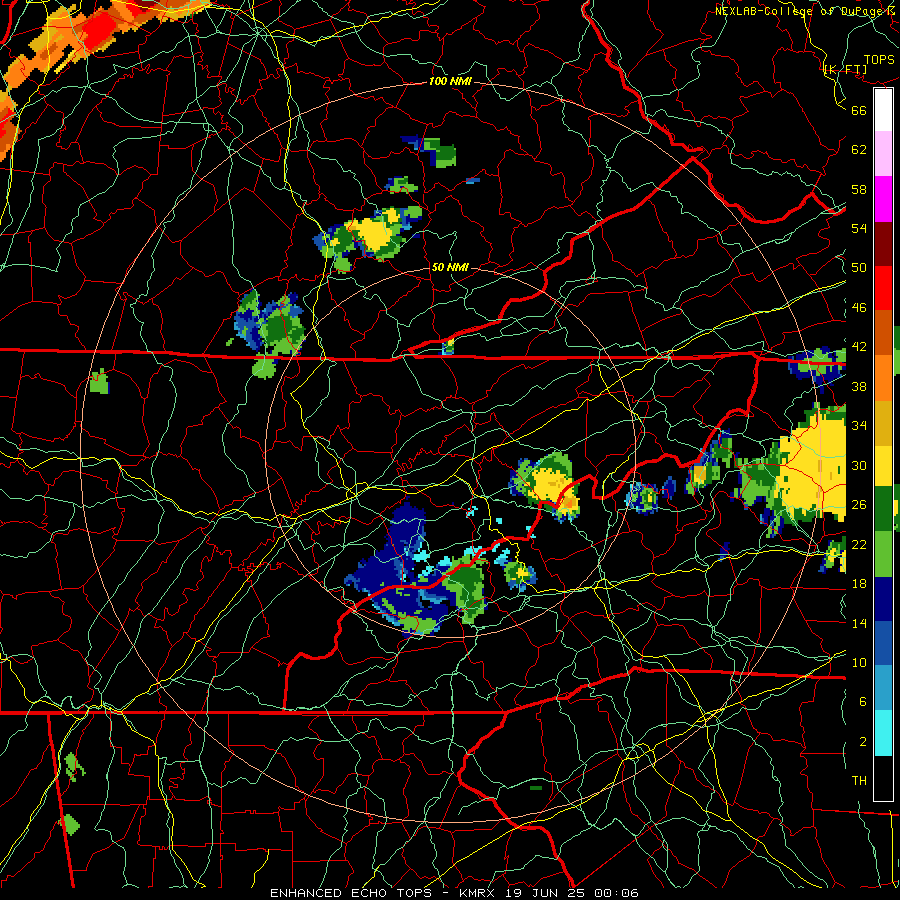This screenshot has width=900, height=900.
Task: Click the '50 NMI' range ring label
Action: [450, 267]
